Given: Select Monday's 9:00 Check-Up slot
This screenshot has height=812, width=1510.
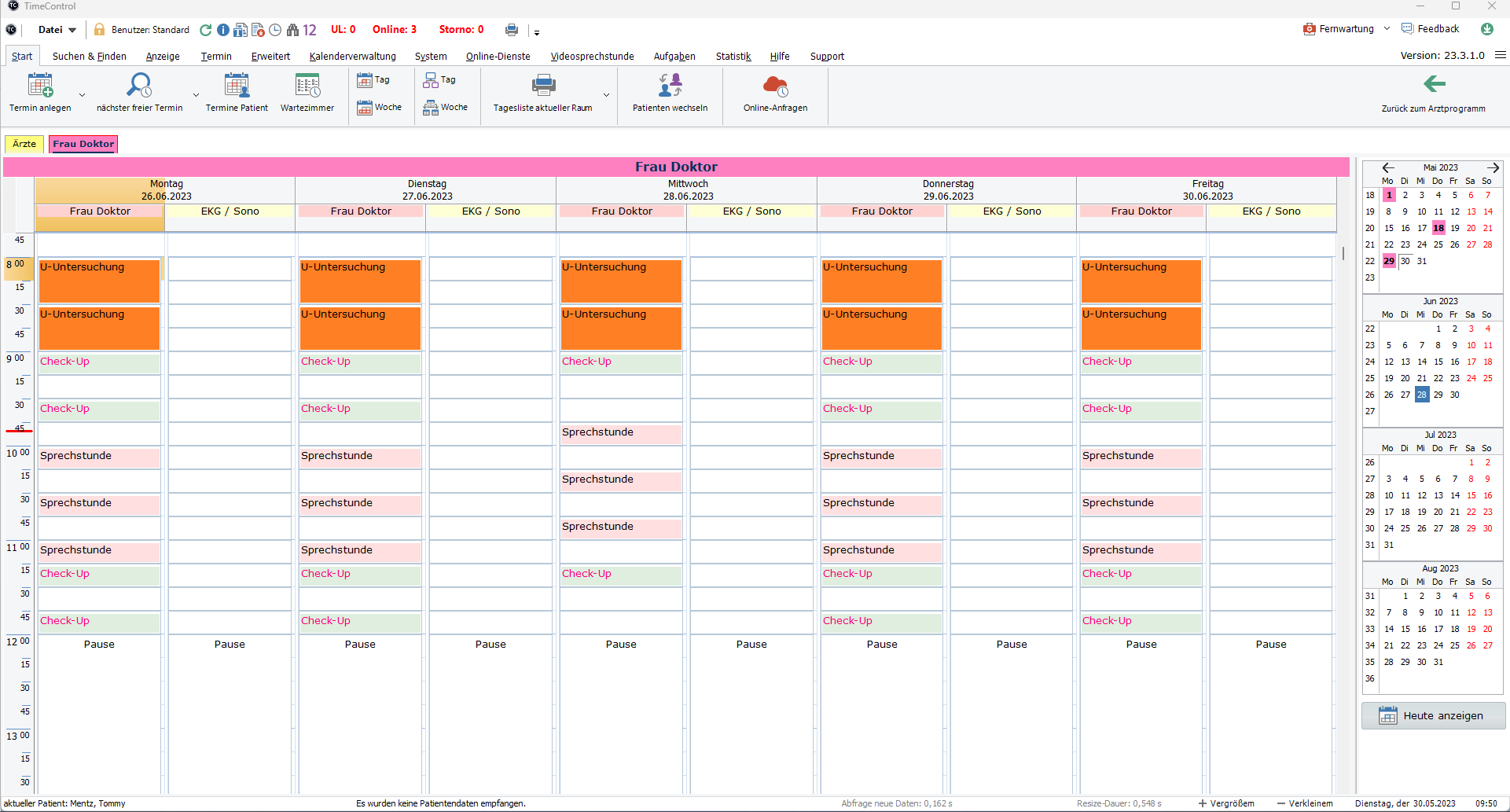Looking at the screenshot, I should pyautogui.click(x=99, y=362).
